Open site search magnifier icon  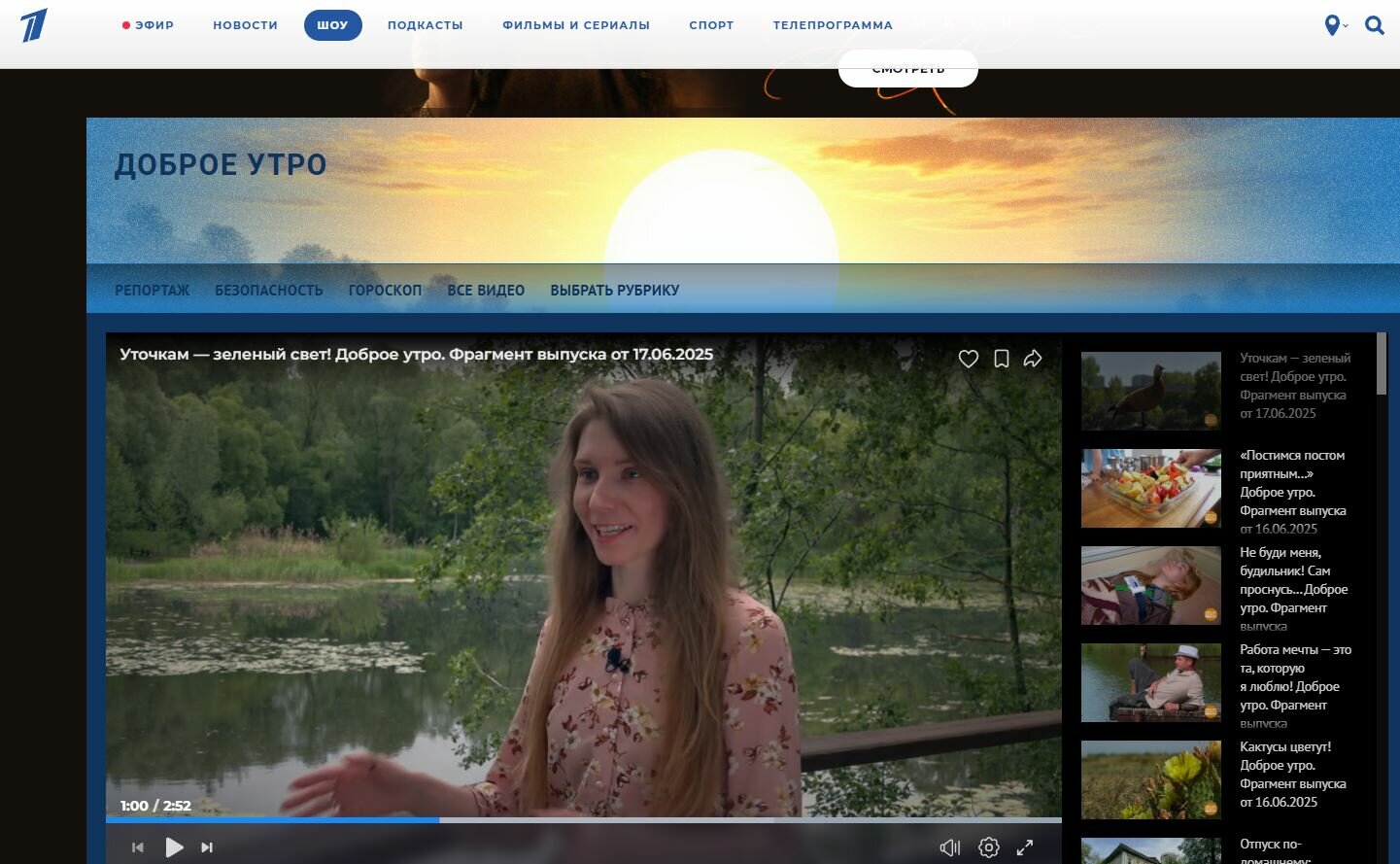(x=1375, y=25)
